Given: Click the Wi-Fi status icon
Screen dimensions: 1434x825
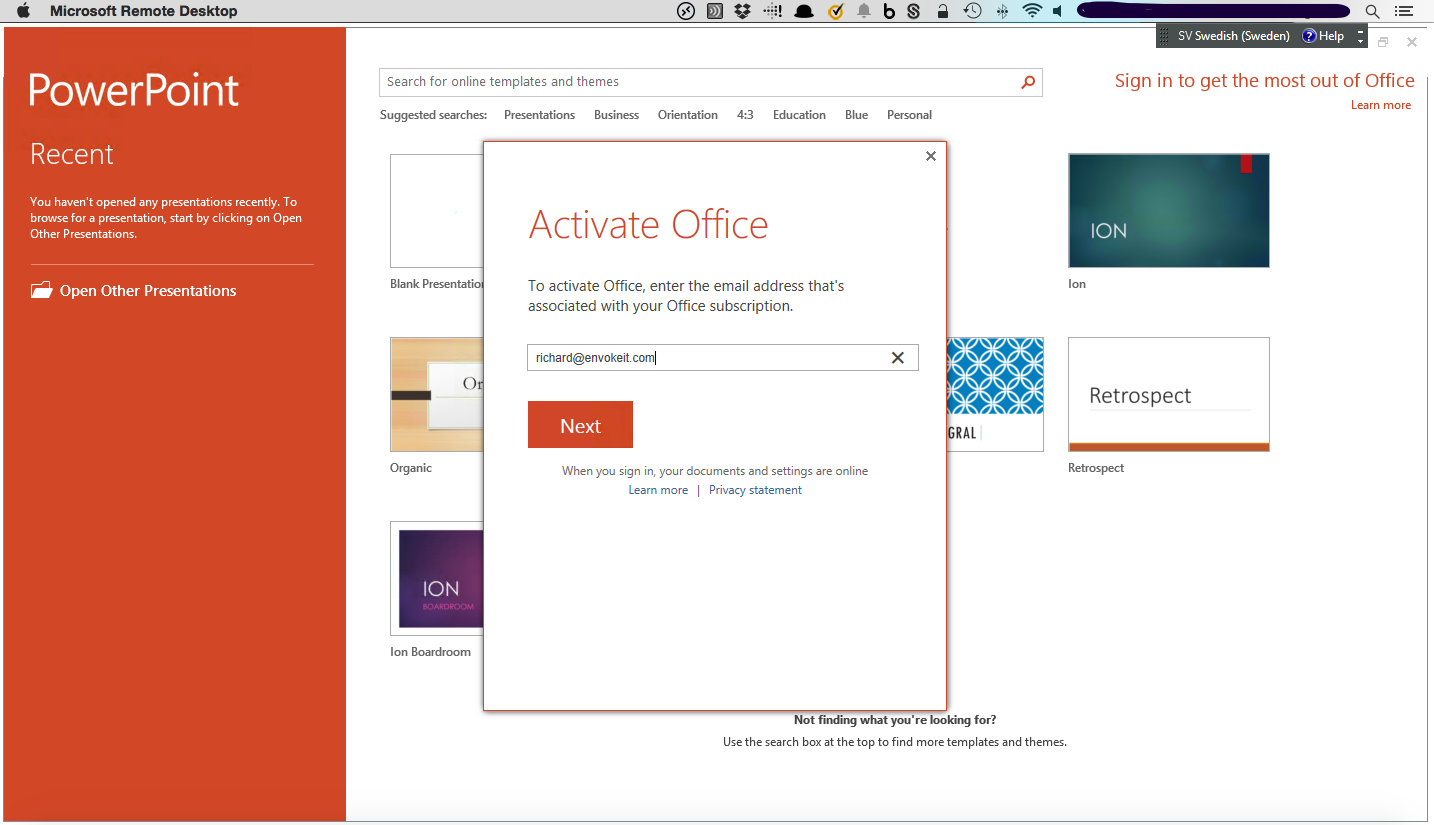Looking at the screenshot, I should click(1031, 11).
